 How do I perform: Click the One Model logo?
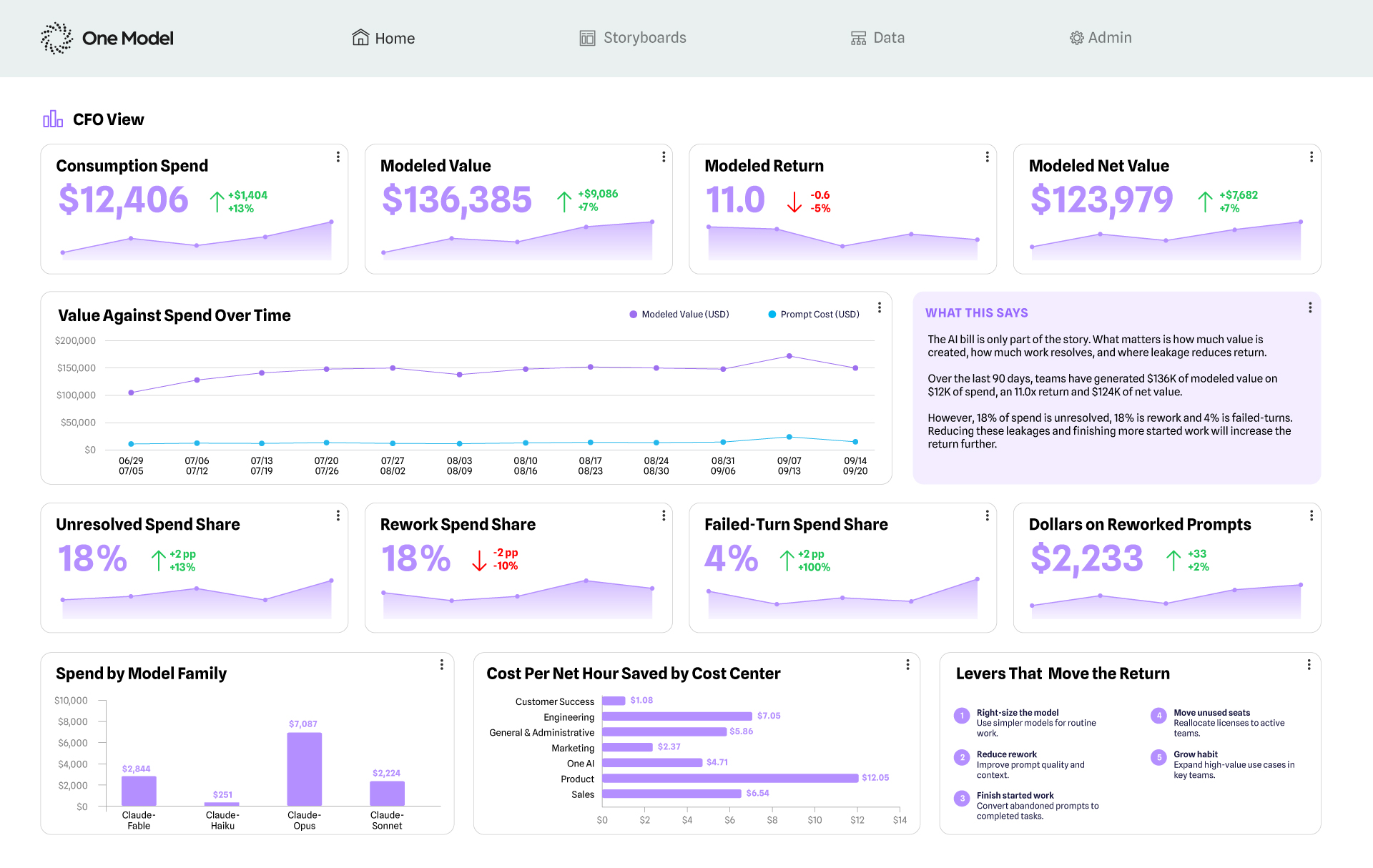[107, 38]
